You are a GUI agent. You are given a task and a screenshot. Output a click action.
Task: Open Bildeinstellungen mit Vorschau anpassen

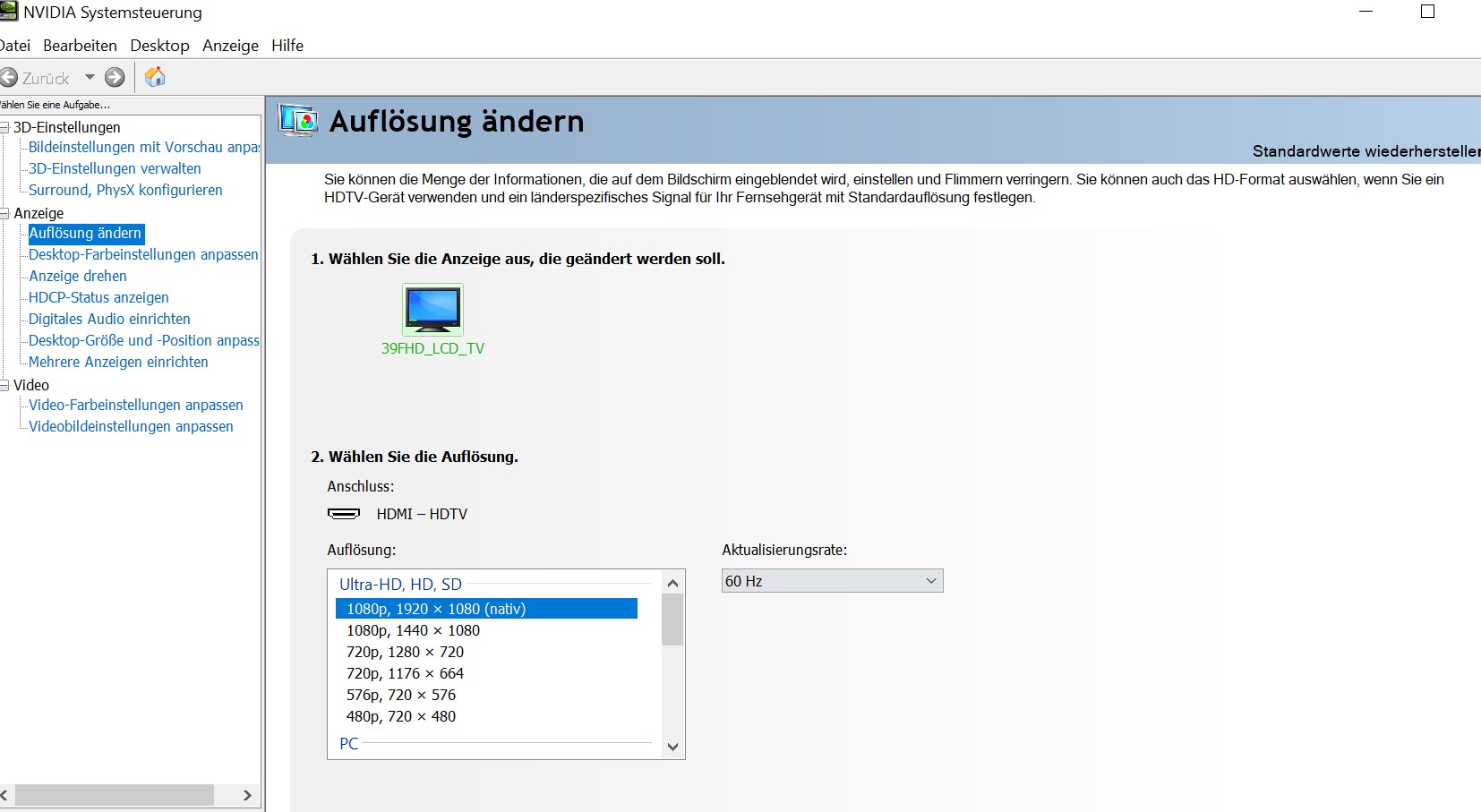143,147
